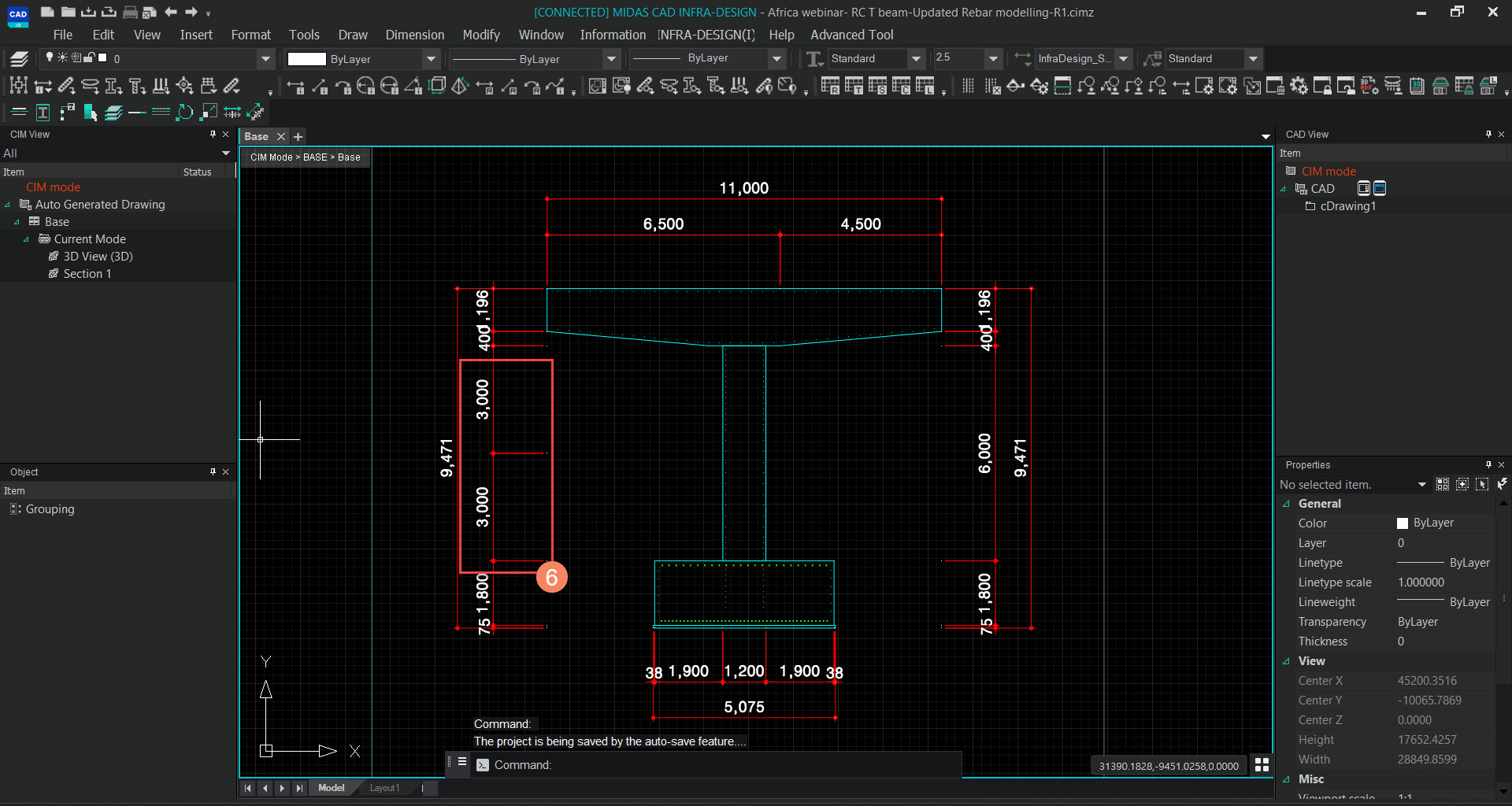The image size is (1512, 806).
Task: Select the Model tab
Action: (331, 788)
